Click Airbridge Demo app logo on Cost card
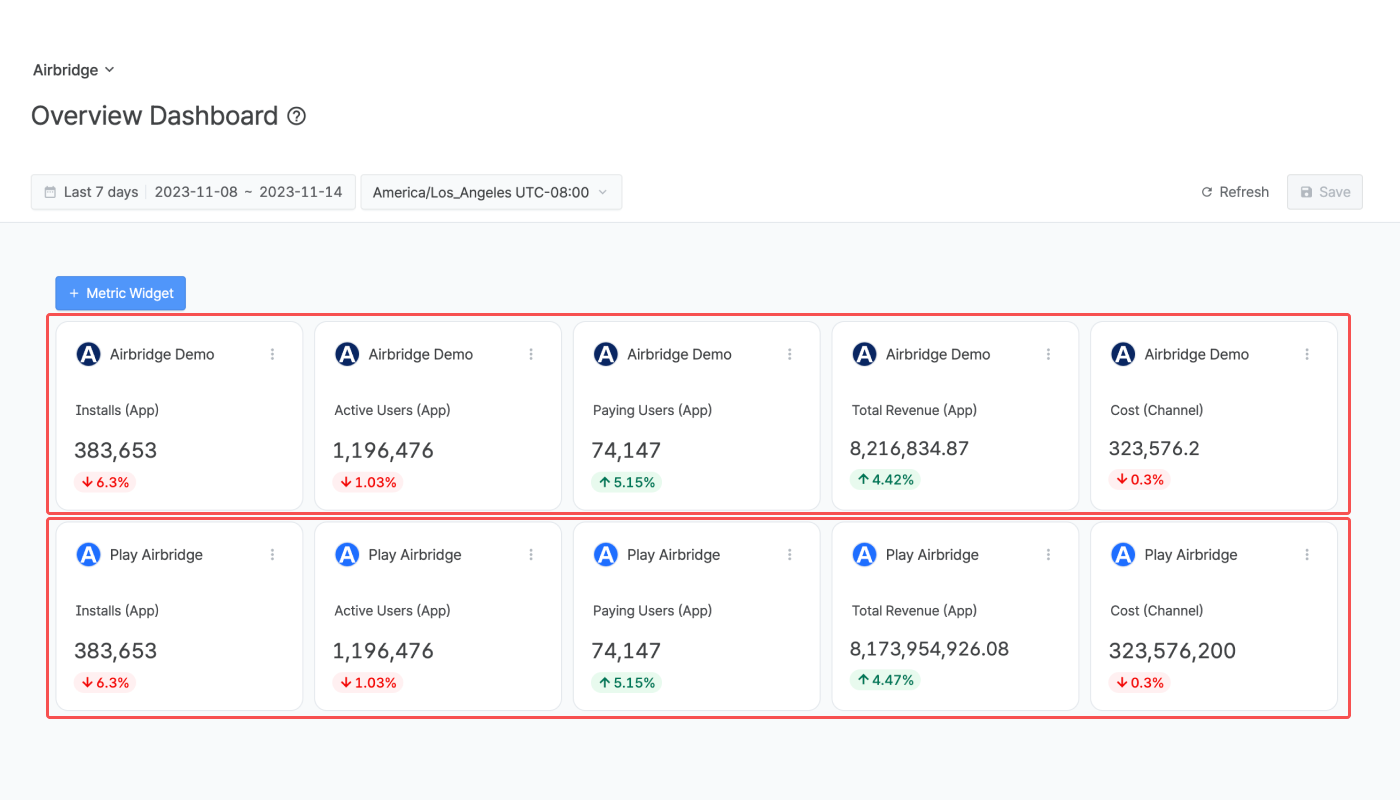Image resolution: width=1400 pixels, height=800 pixels. pyautogui.click(x=1123, y=354)
